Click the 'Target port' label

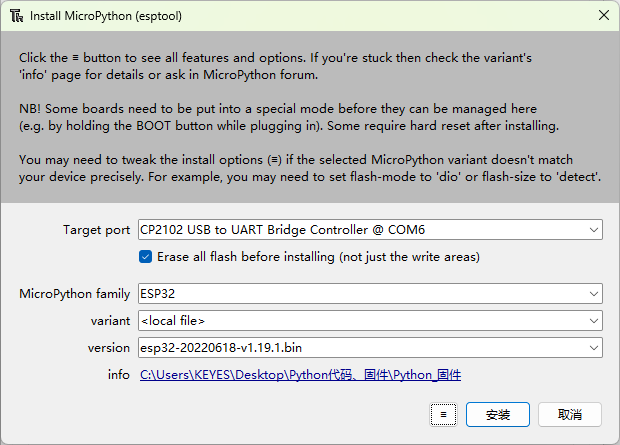(x=96, y=230)
